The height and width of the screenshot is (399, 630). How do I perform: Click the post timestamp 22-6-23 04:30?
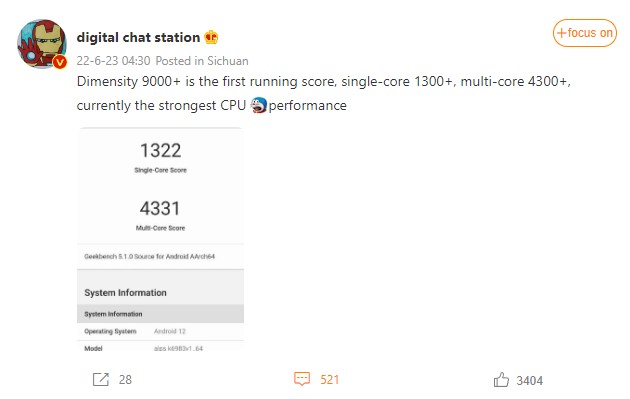coord(113,61)
